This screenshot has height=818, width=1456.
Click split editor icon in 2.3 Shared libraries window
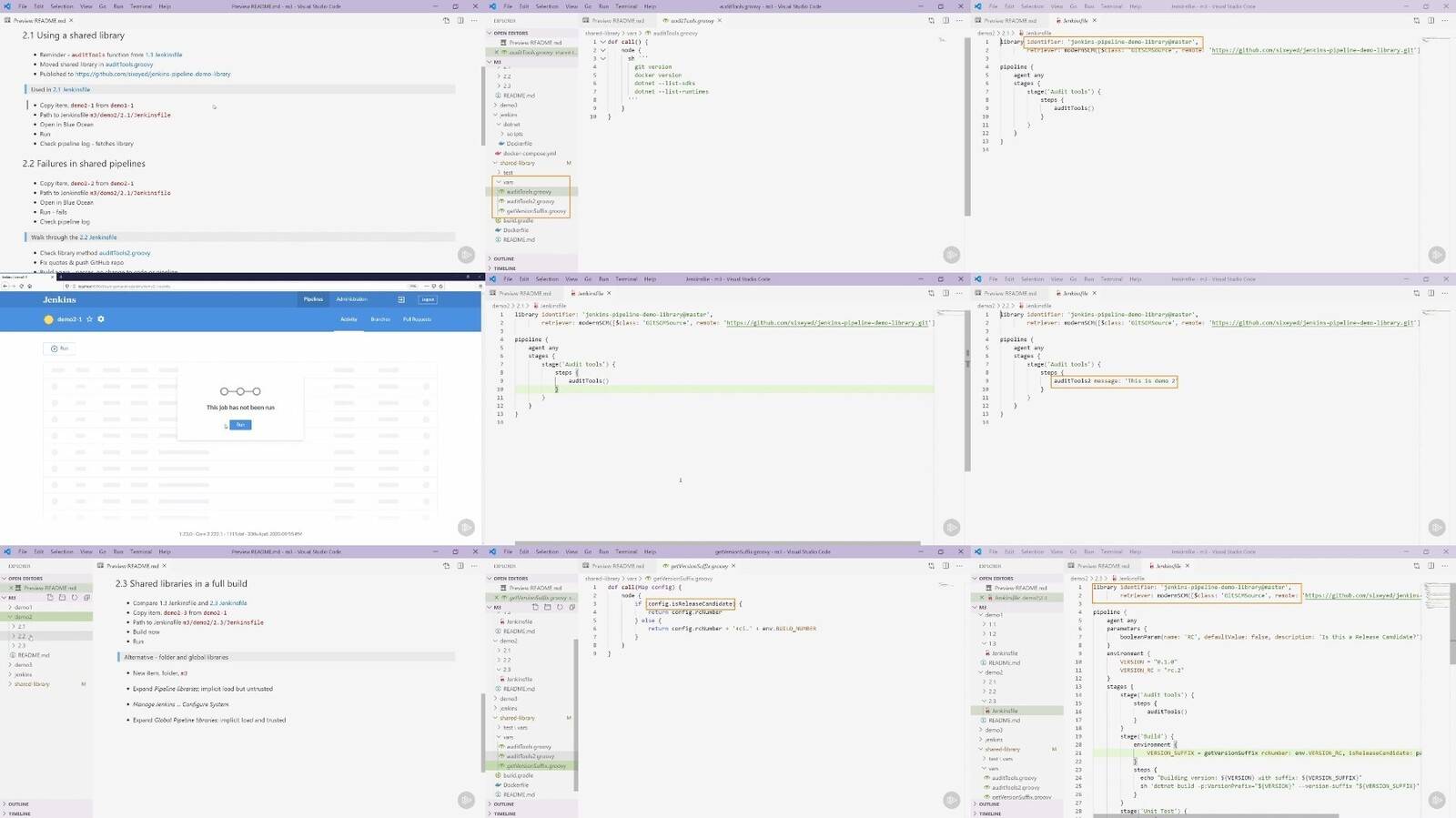(460, 566)
